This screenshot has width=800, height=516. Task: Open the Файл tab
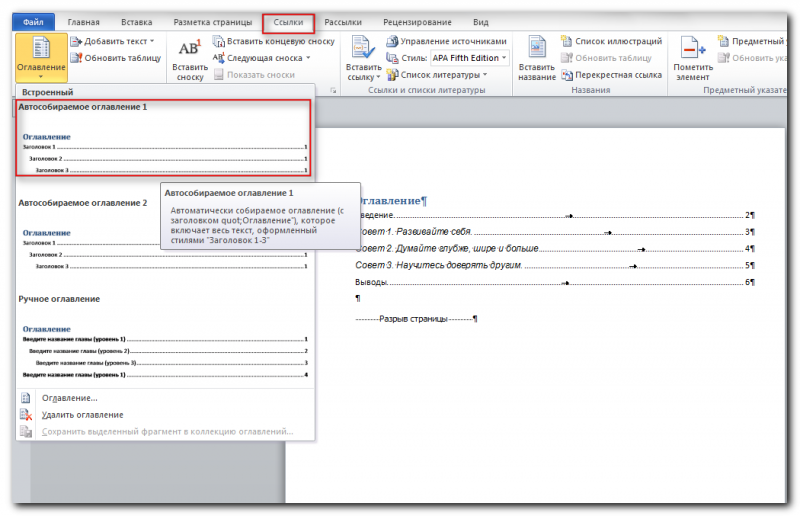[33, 22]
